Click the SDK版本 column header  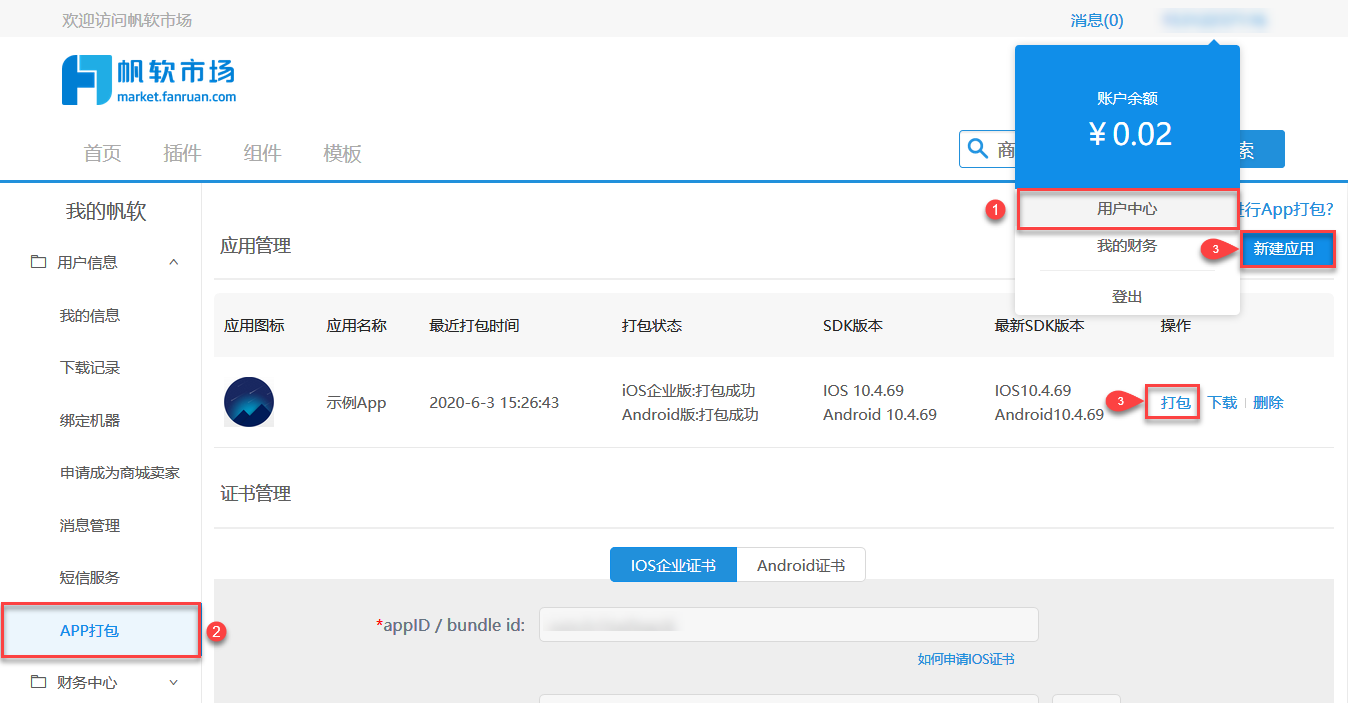[x=853, y=325]
